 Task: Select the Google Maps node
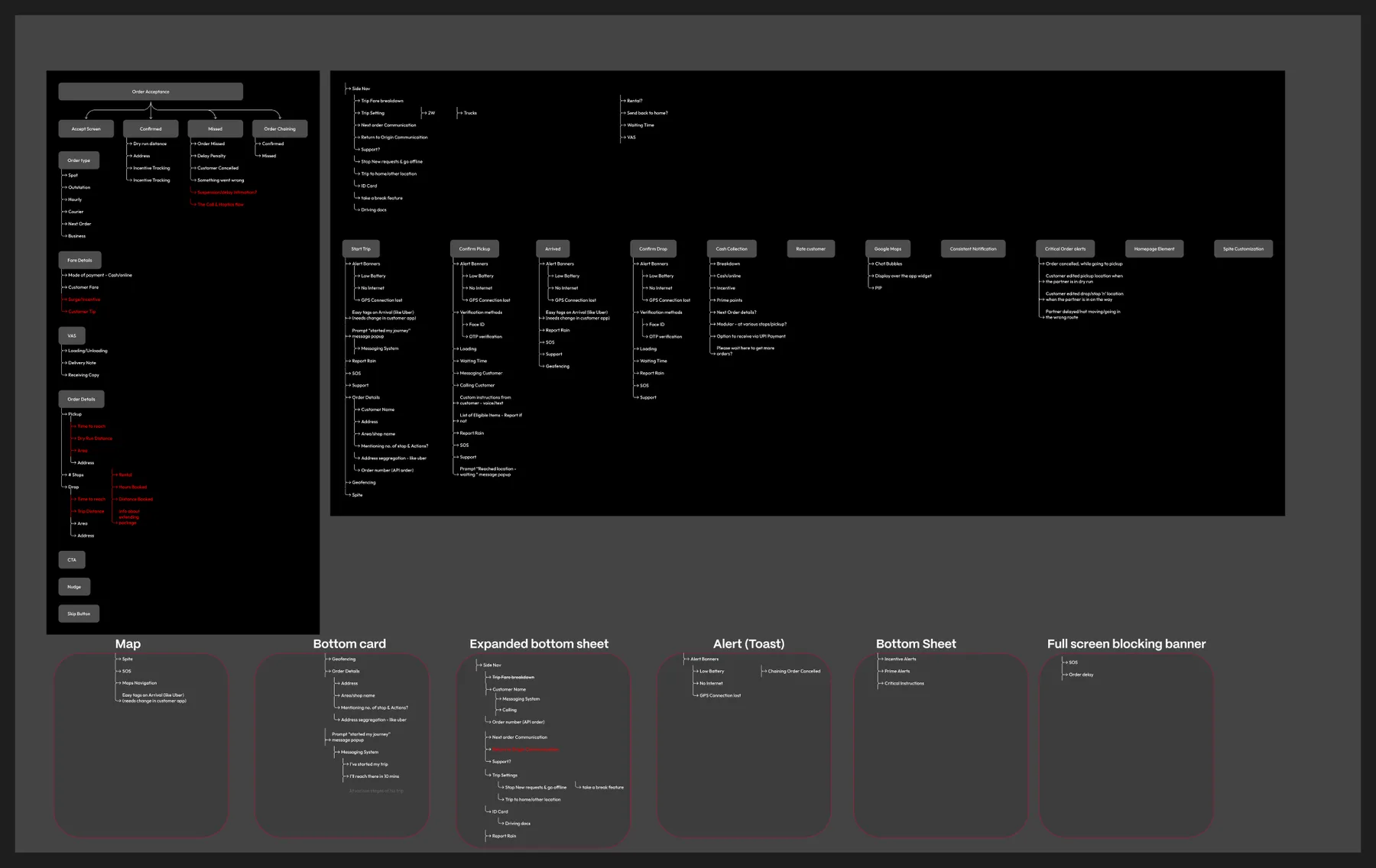coord(888,249)
